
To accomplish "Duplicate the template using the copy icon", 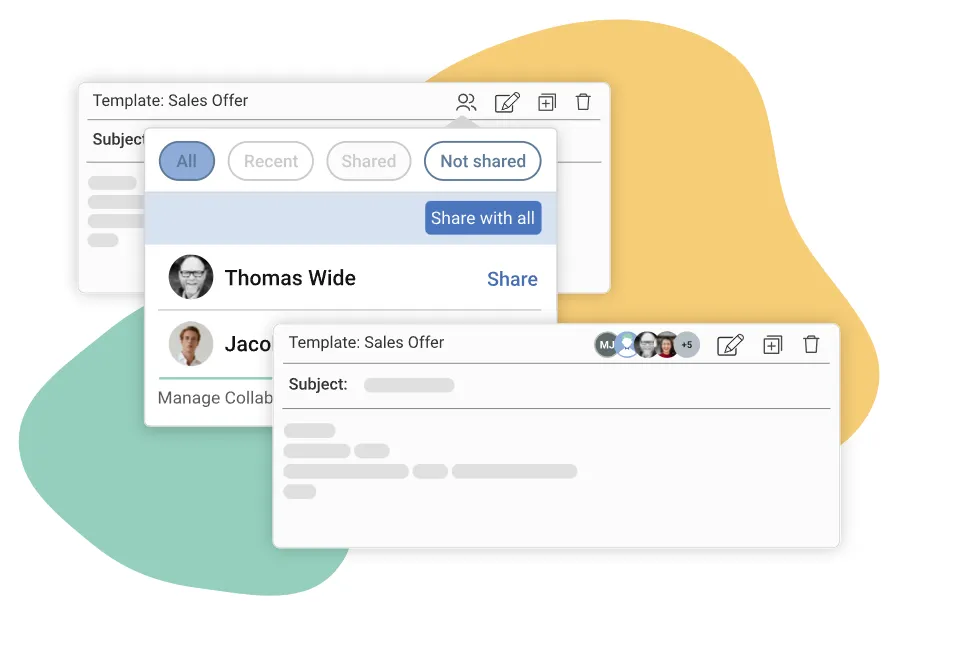I will pos(546,101).
